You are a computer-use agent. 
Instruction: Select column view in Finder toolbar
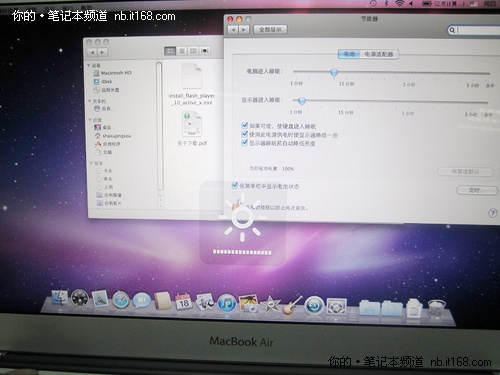[193, 51]
